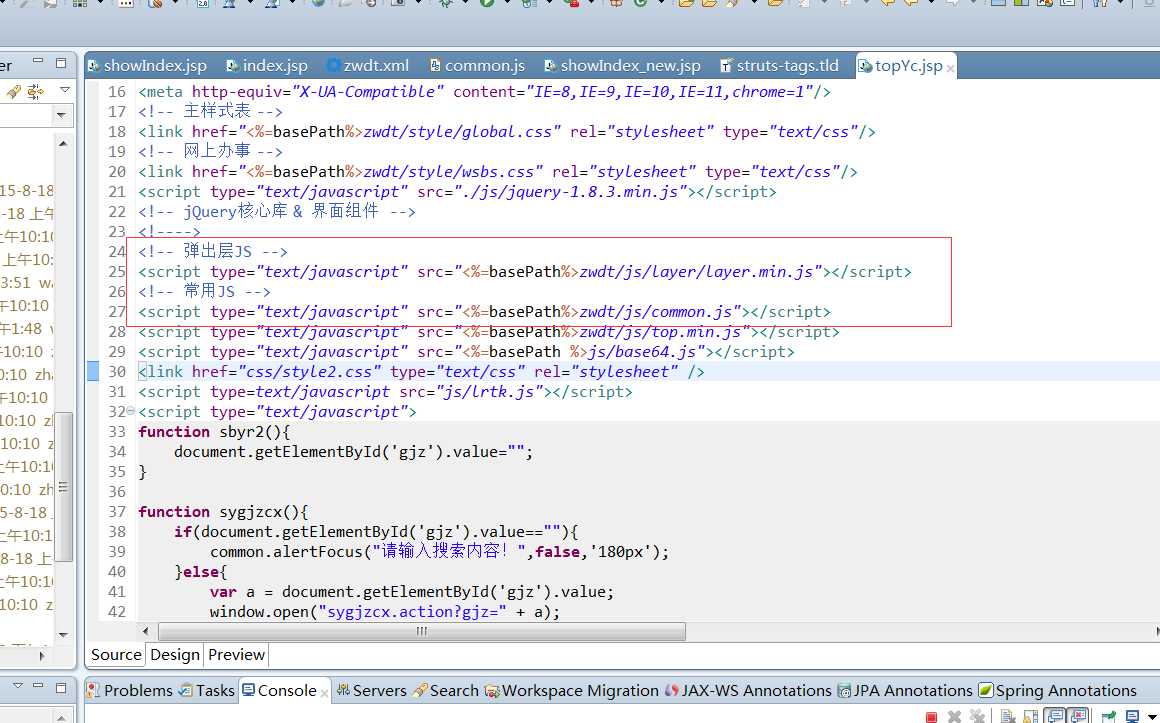Click the left panel scroll-up arrow

(x=63, y=144)
